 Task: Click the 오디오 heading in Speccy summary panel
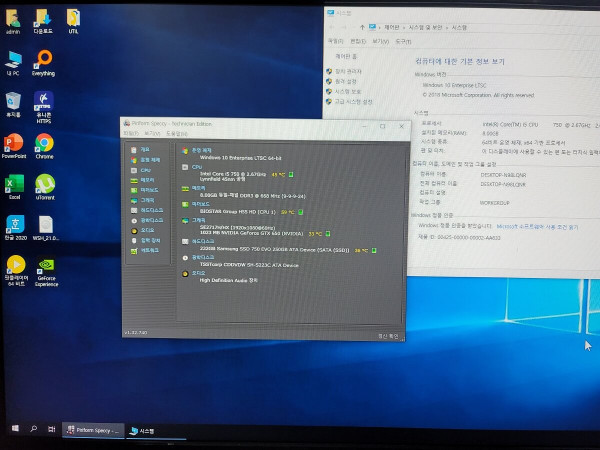(199, 273)
